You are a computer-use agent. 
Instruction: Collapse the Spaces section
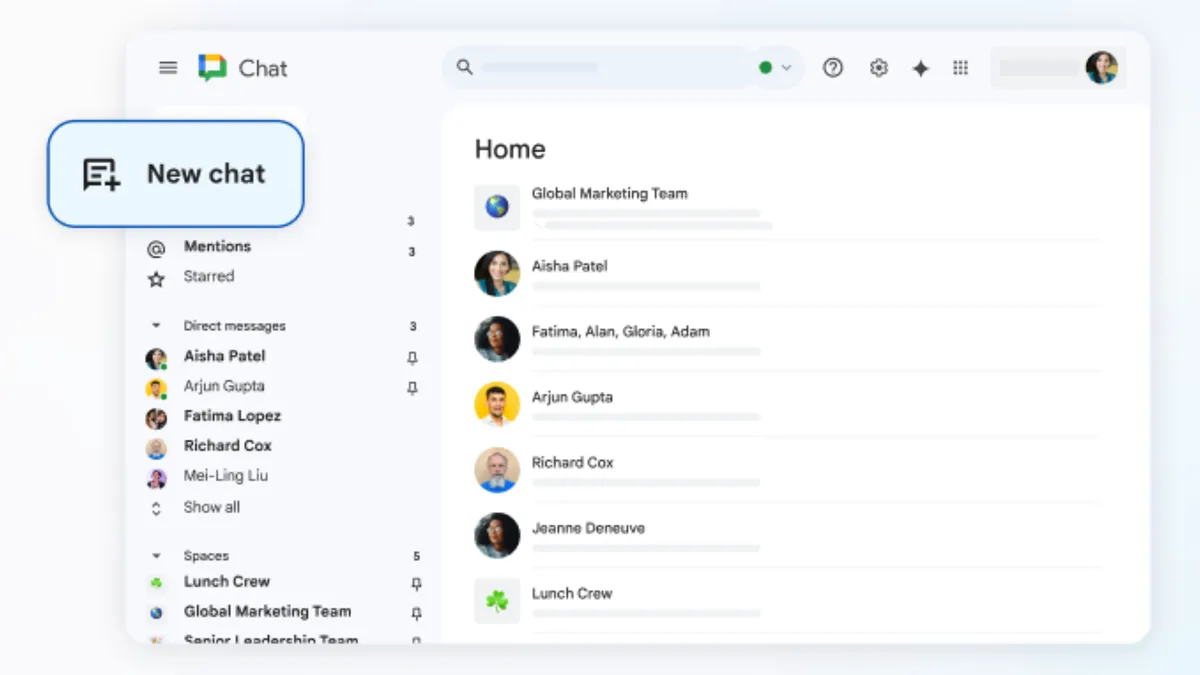pos(156,556)
